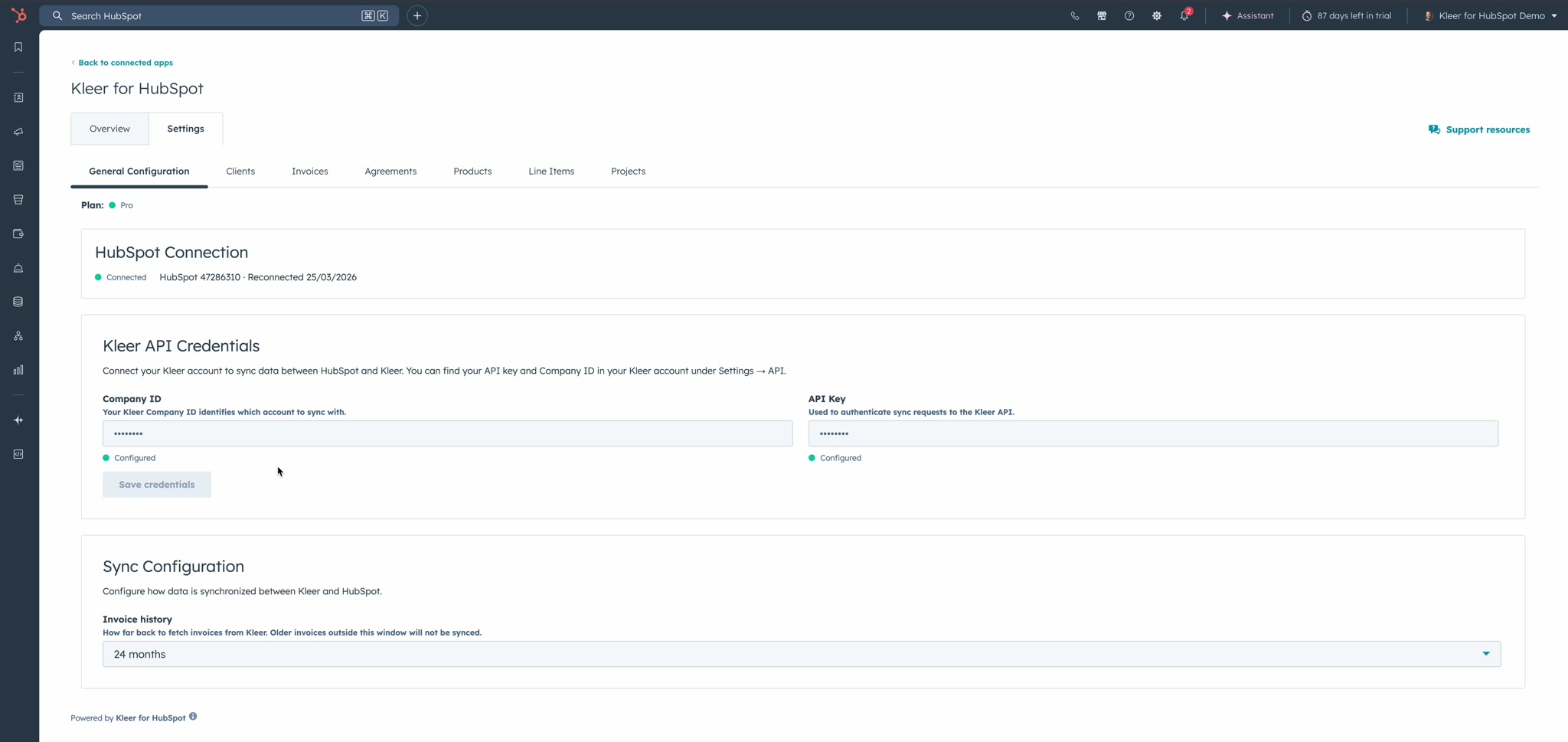Open the Automation workflow sidebar icon
The width and height of the screenshot is (1568, 742).
18,336
